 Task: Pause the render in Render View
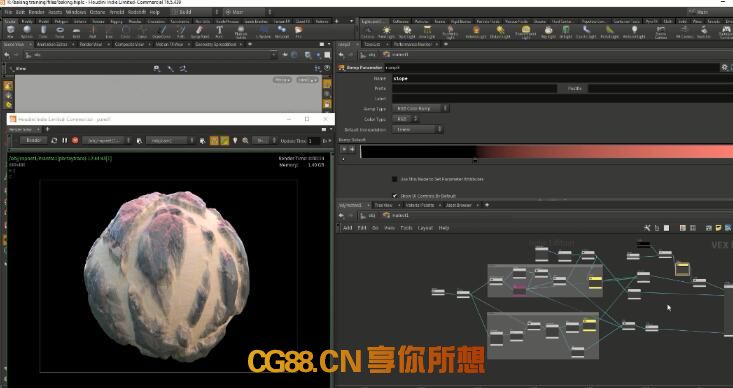pyautogui.click(x=65, y=140)
